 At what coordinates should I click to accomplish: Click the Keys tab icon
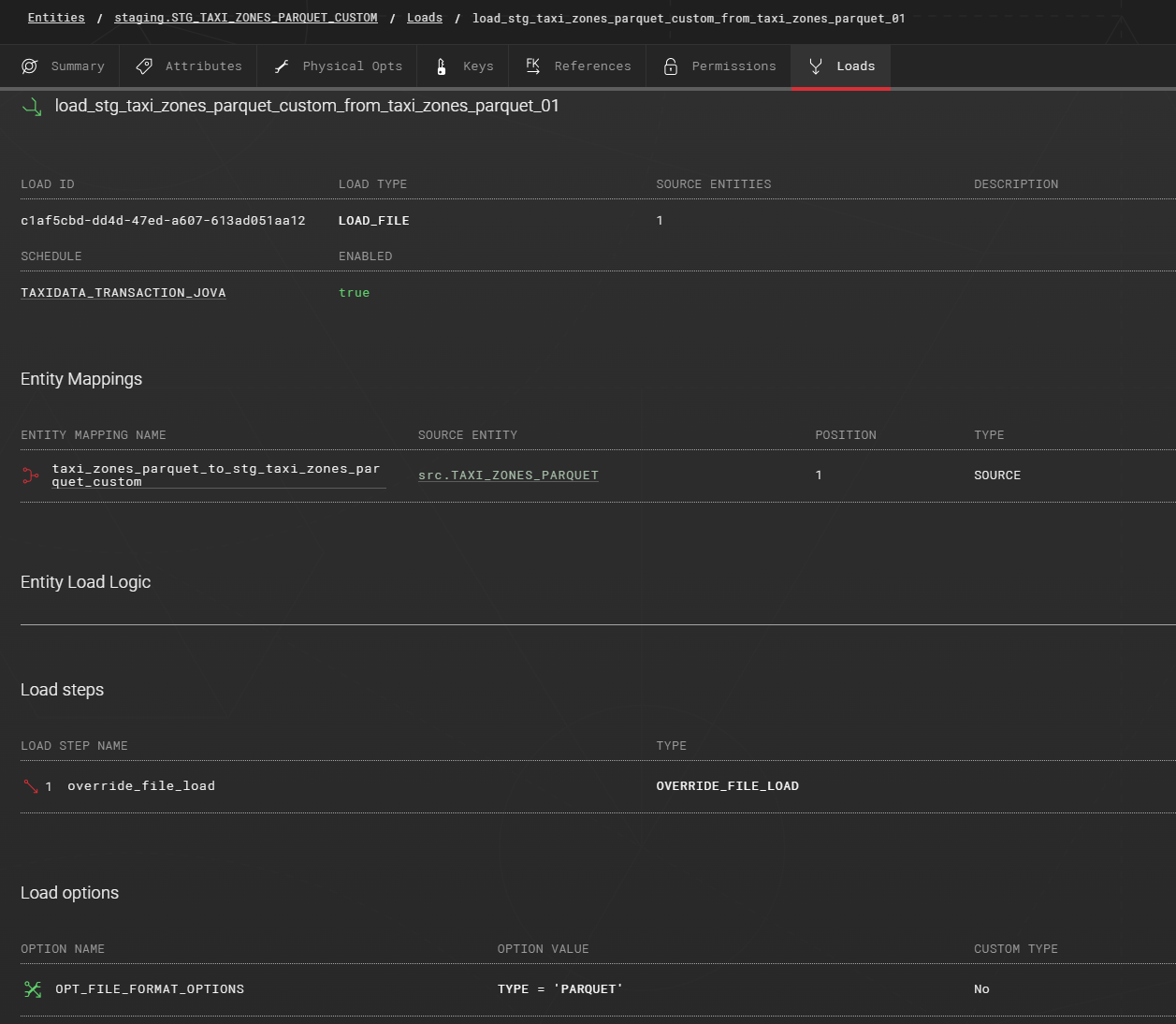tap(442, 66)
